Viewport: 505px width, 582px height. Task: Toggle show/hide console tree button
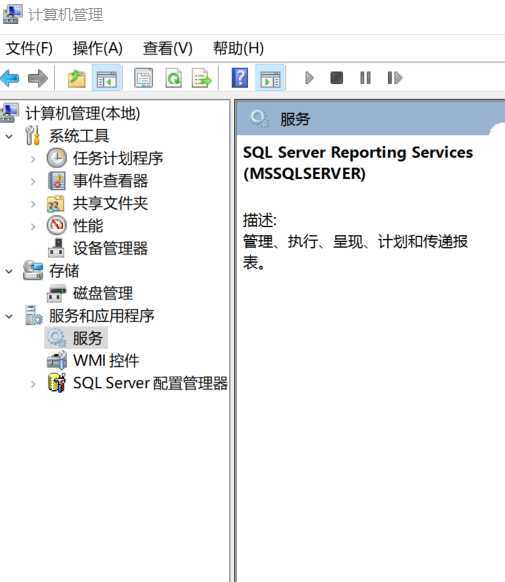pyautogui.click(x=106, y=78)
